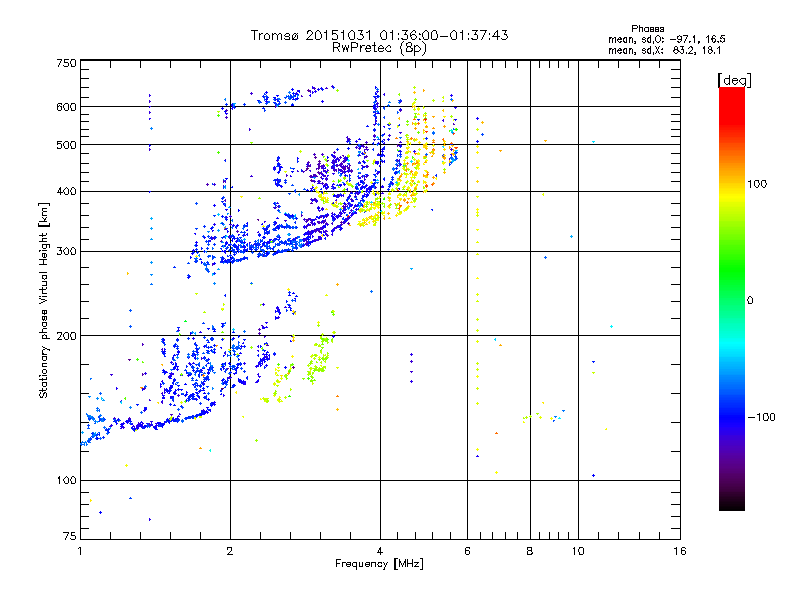The width and height of the screenshot is (800, 600).
Task: Click the colorbar tick label '-100'
Action: coord(761,417)
